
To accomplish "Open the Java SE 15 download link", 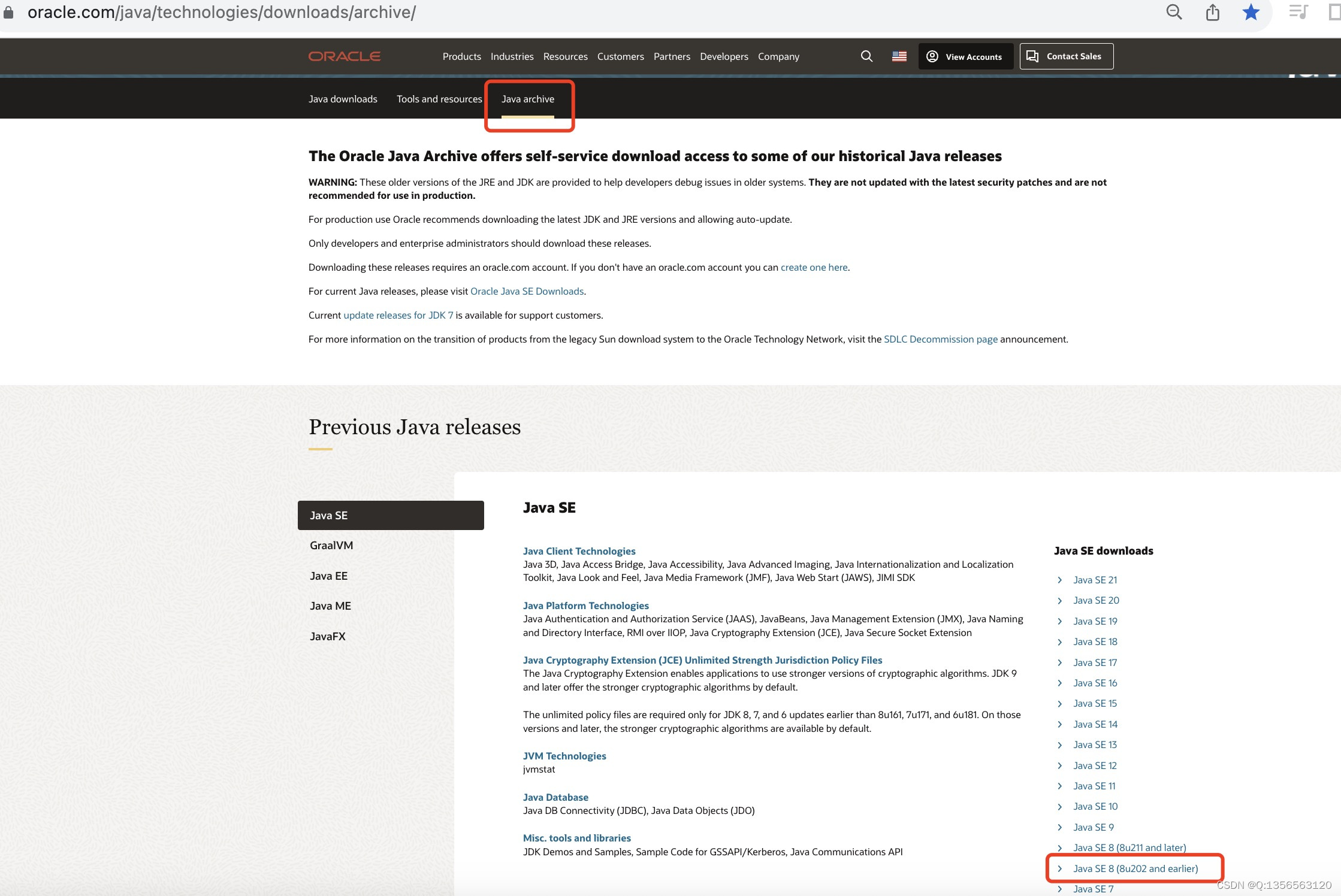I will tap(1095, 703).
